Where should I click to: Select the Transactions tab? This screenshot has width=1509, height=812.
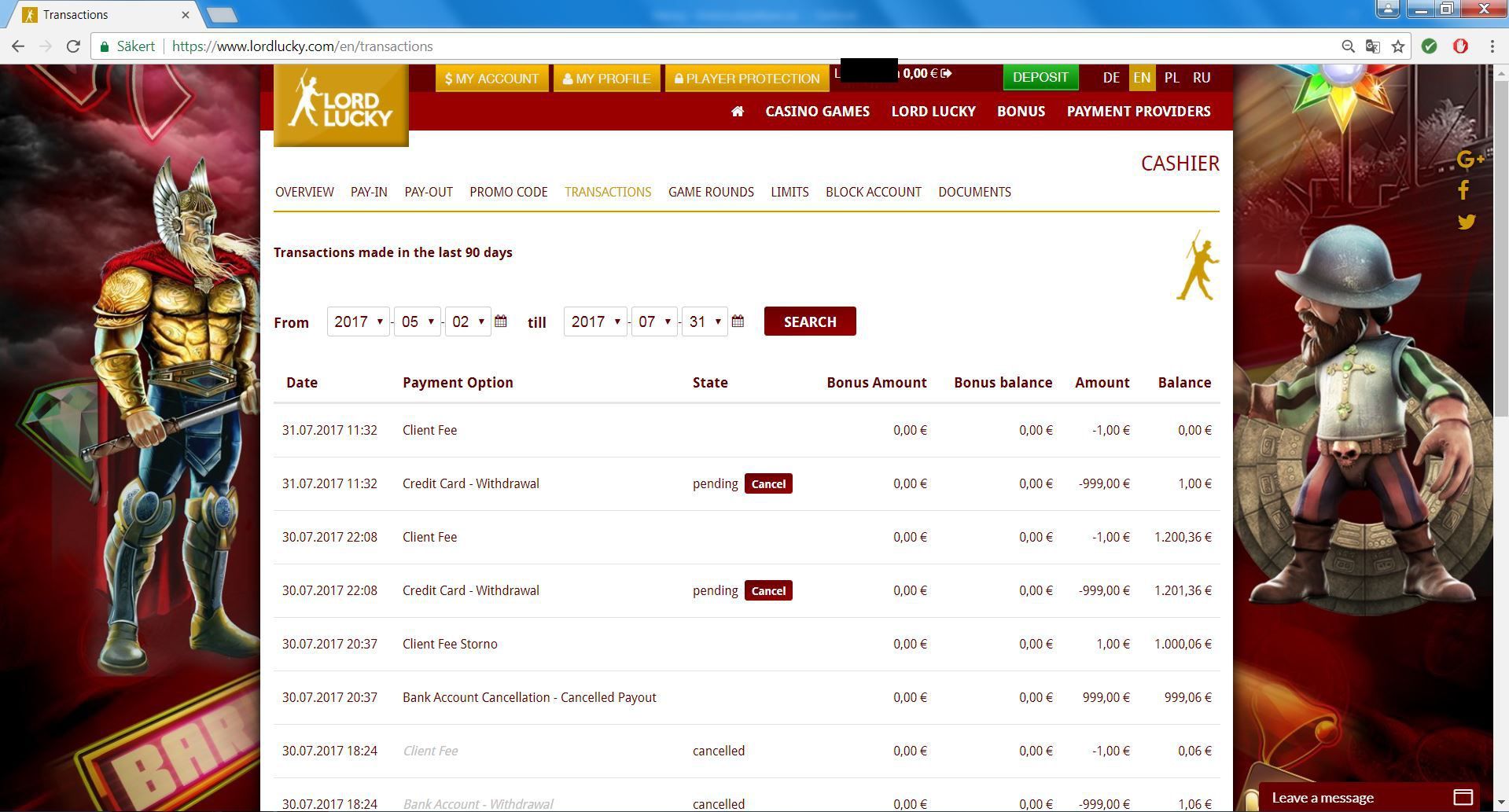pyautogui.click(x=608, y=192)
